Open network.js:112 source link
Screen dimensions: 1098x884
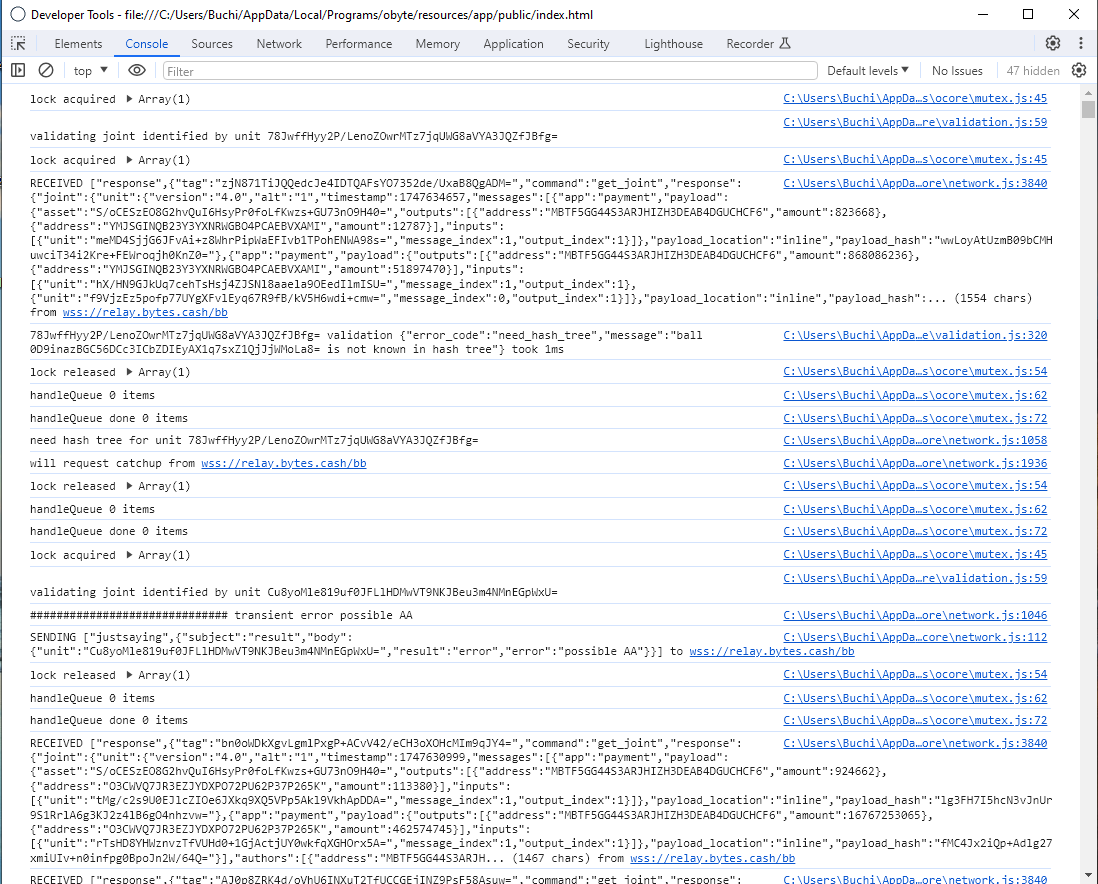(915, 637)
